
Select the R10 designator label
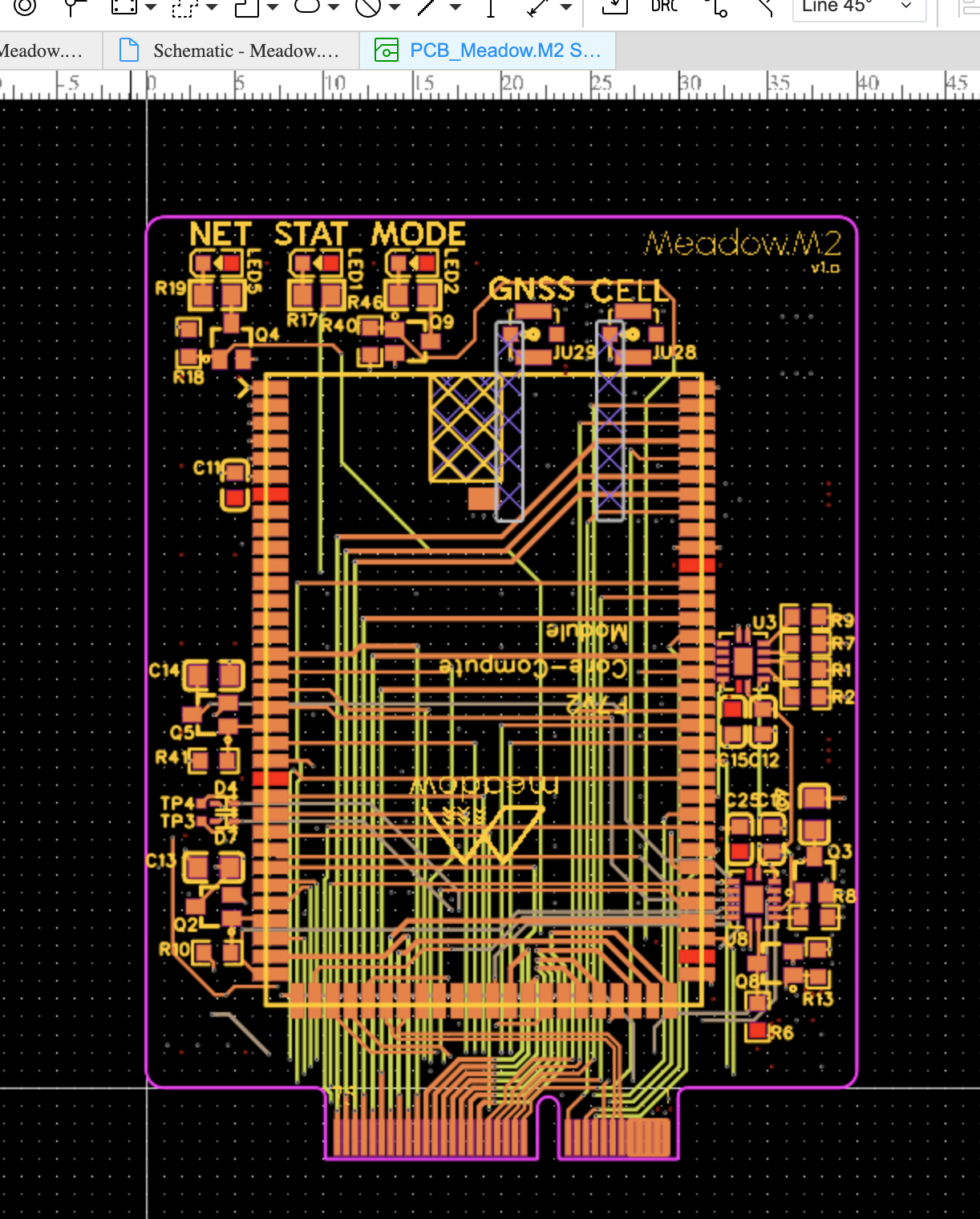(x=174, y=950)
